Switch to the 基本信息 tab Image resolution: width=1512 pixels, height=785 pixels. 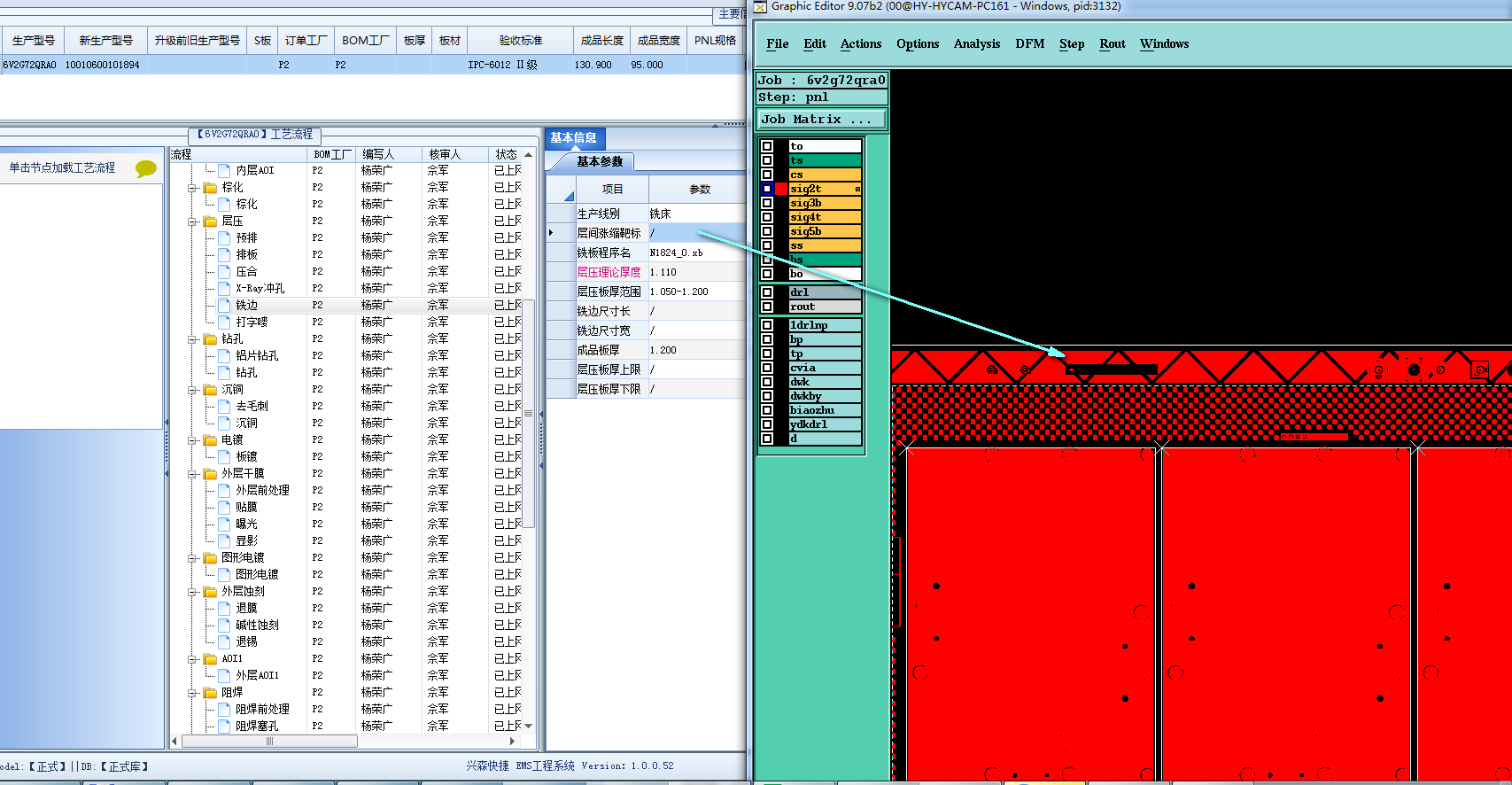click(574, 138)
